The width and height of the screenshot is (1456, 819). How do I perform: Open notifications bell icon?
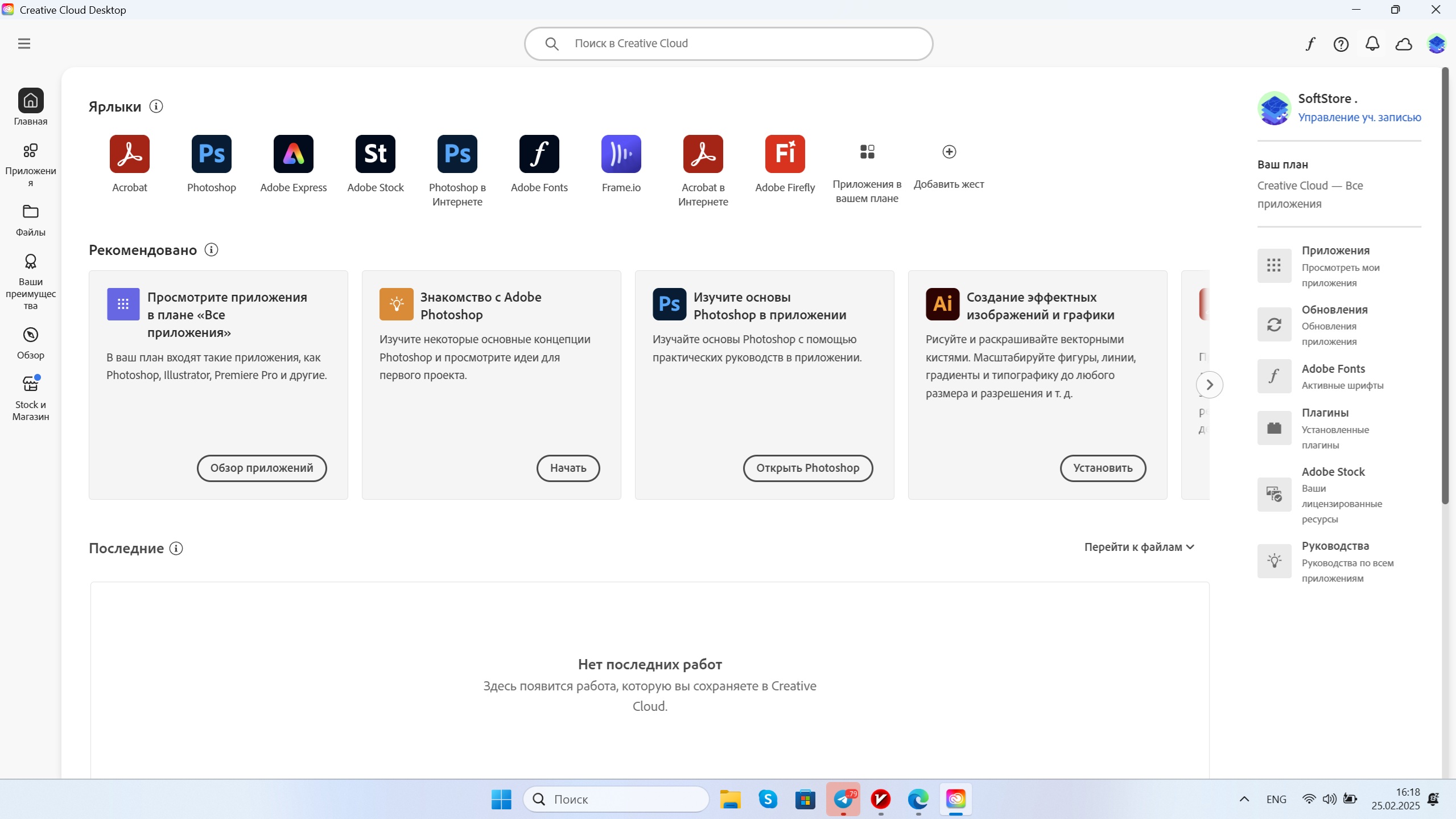pos(1372,44)
